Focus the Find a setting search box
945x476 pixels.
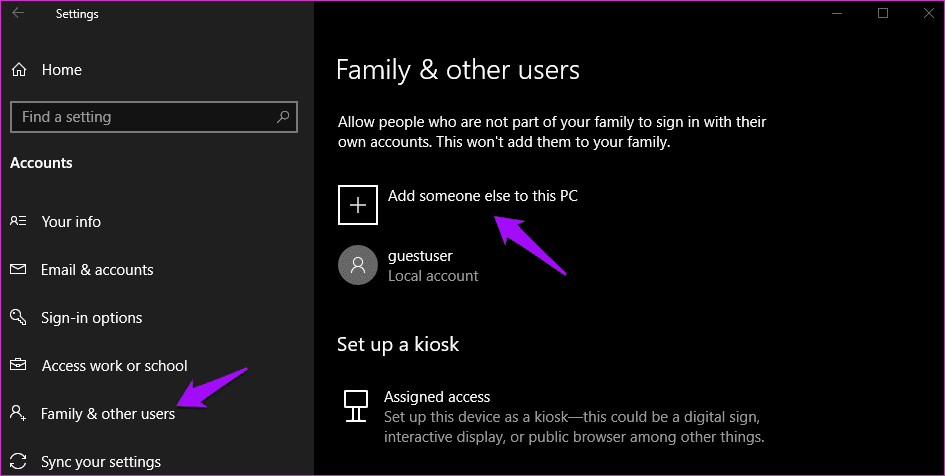(x=154, y=117)
